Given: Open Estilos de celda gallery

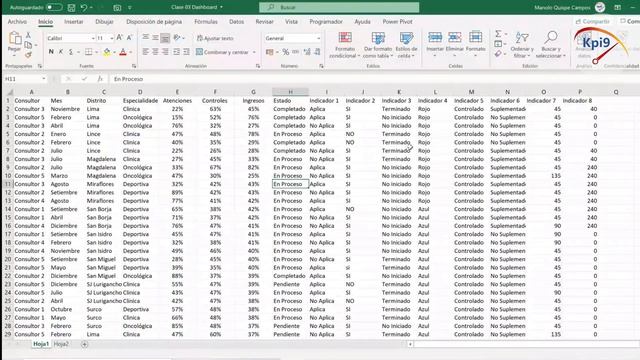Looking at the screenshot, I should (x=406, y=45).
